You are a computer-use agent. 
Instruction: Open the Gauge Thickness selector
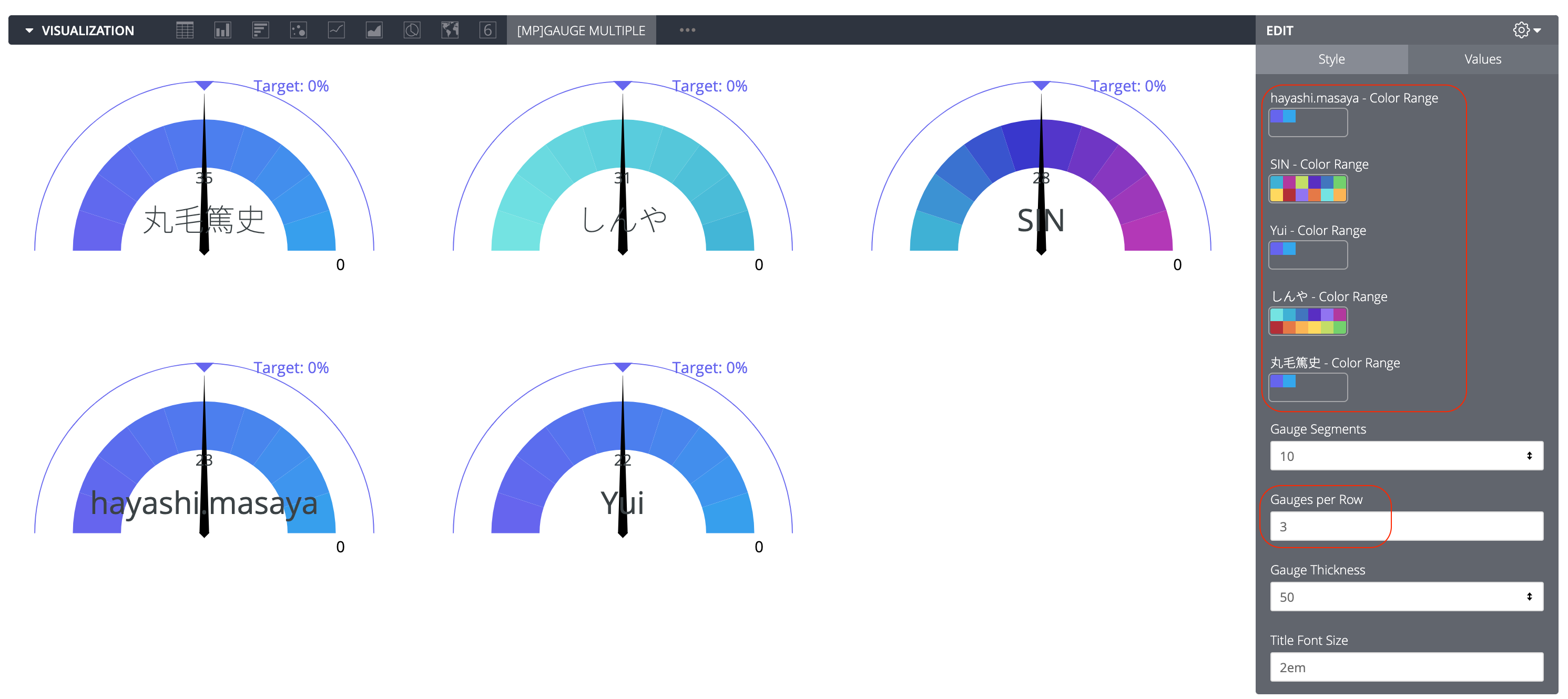pyautogui.click(x=1406, y=596)
